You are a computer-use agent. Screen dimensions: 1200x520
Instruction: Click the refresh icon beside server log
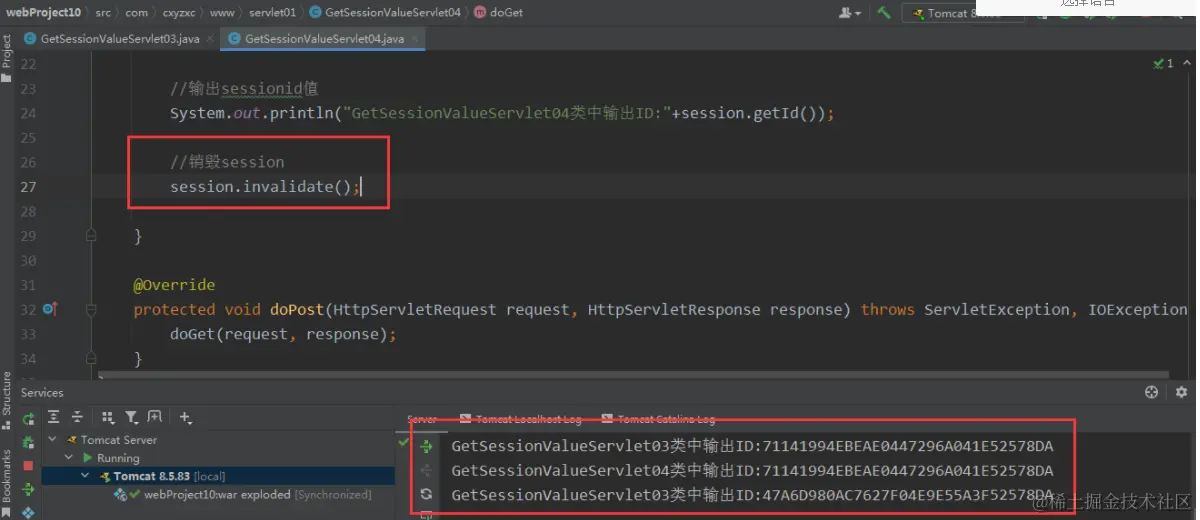(427, 494)
